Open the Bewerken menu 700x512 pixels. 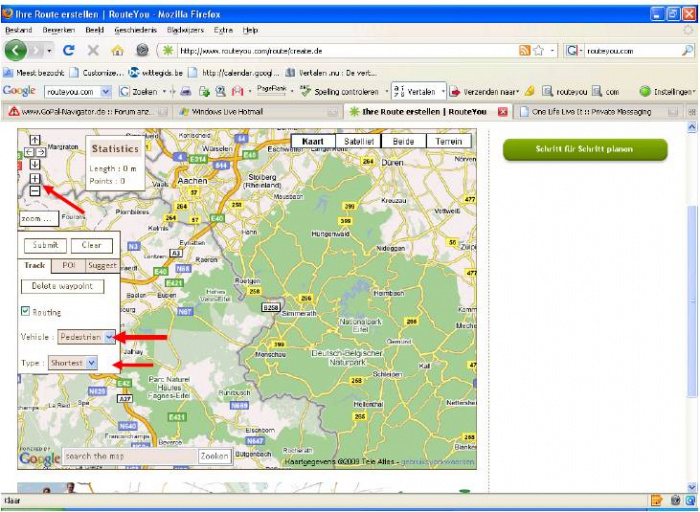tap(58, 30)
